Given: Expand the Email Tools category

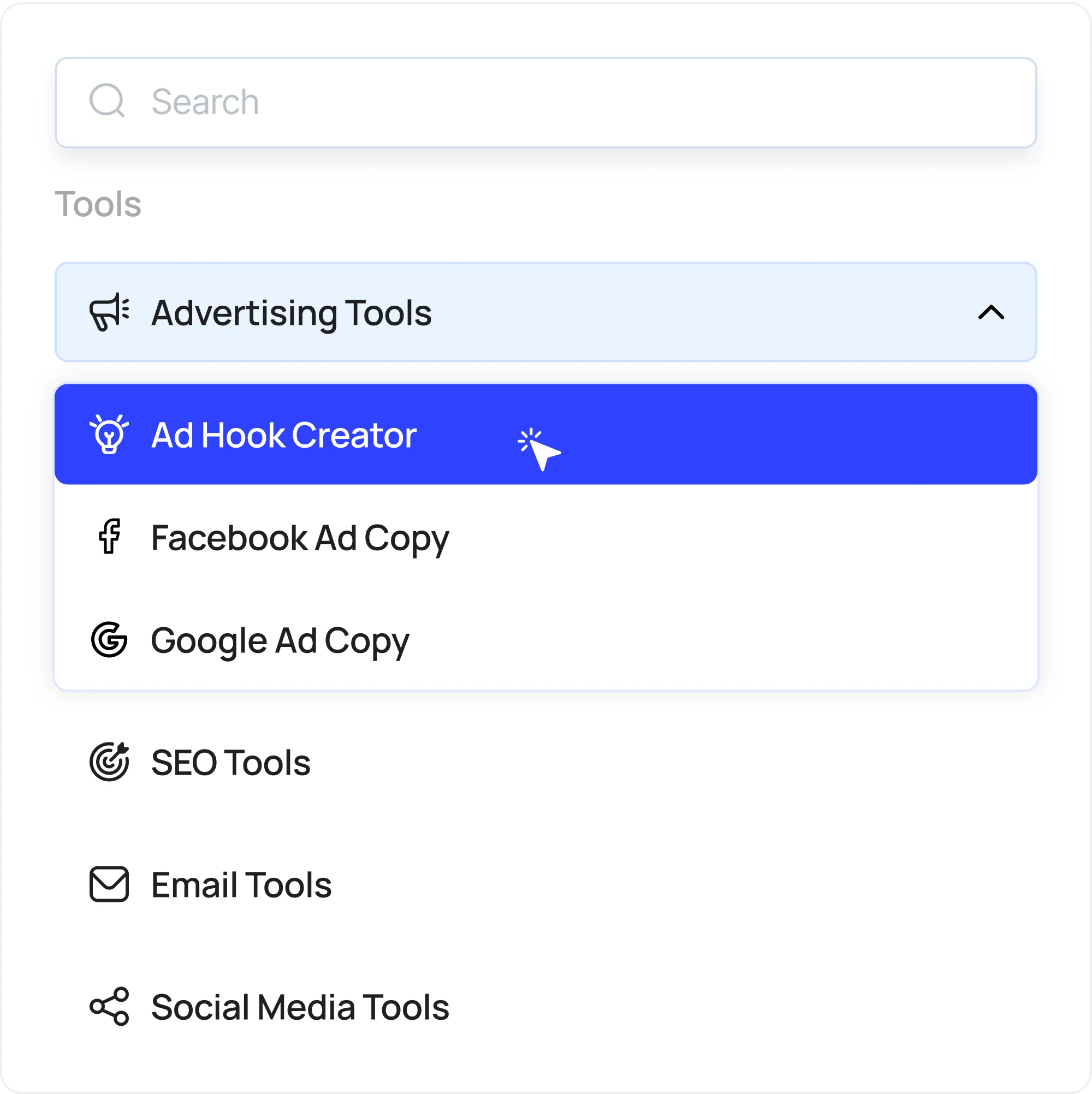Looking at the screenshot, I should 241,884.
